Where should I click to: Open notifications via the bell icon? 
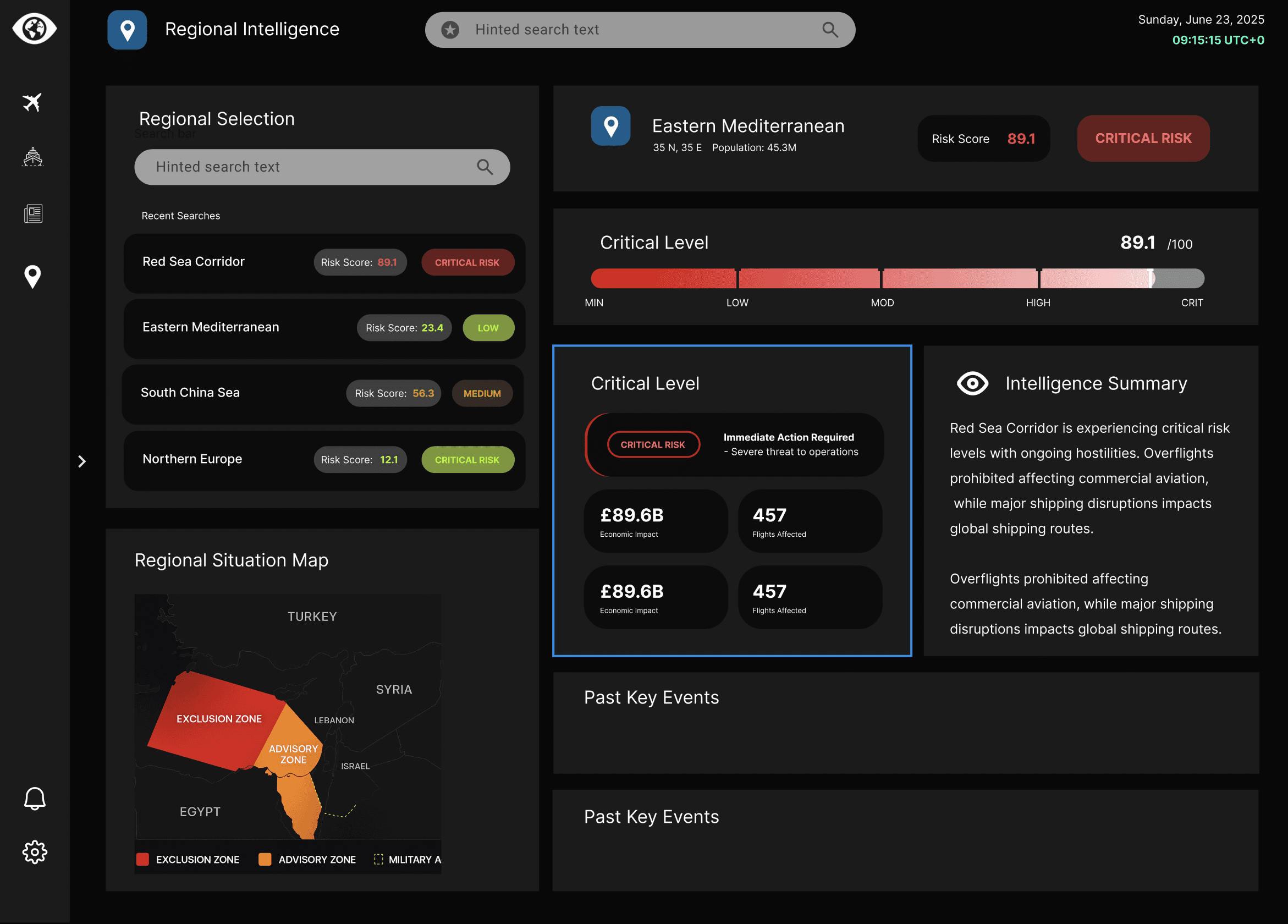35,799
